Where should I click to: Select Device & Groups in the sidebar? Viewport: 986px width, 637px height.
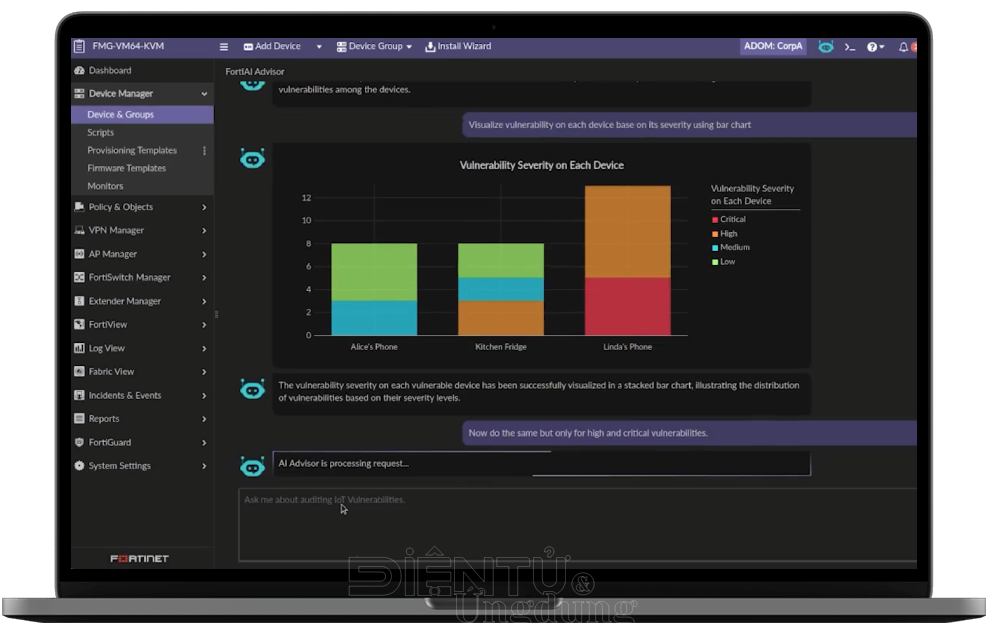click(143, 114)
